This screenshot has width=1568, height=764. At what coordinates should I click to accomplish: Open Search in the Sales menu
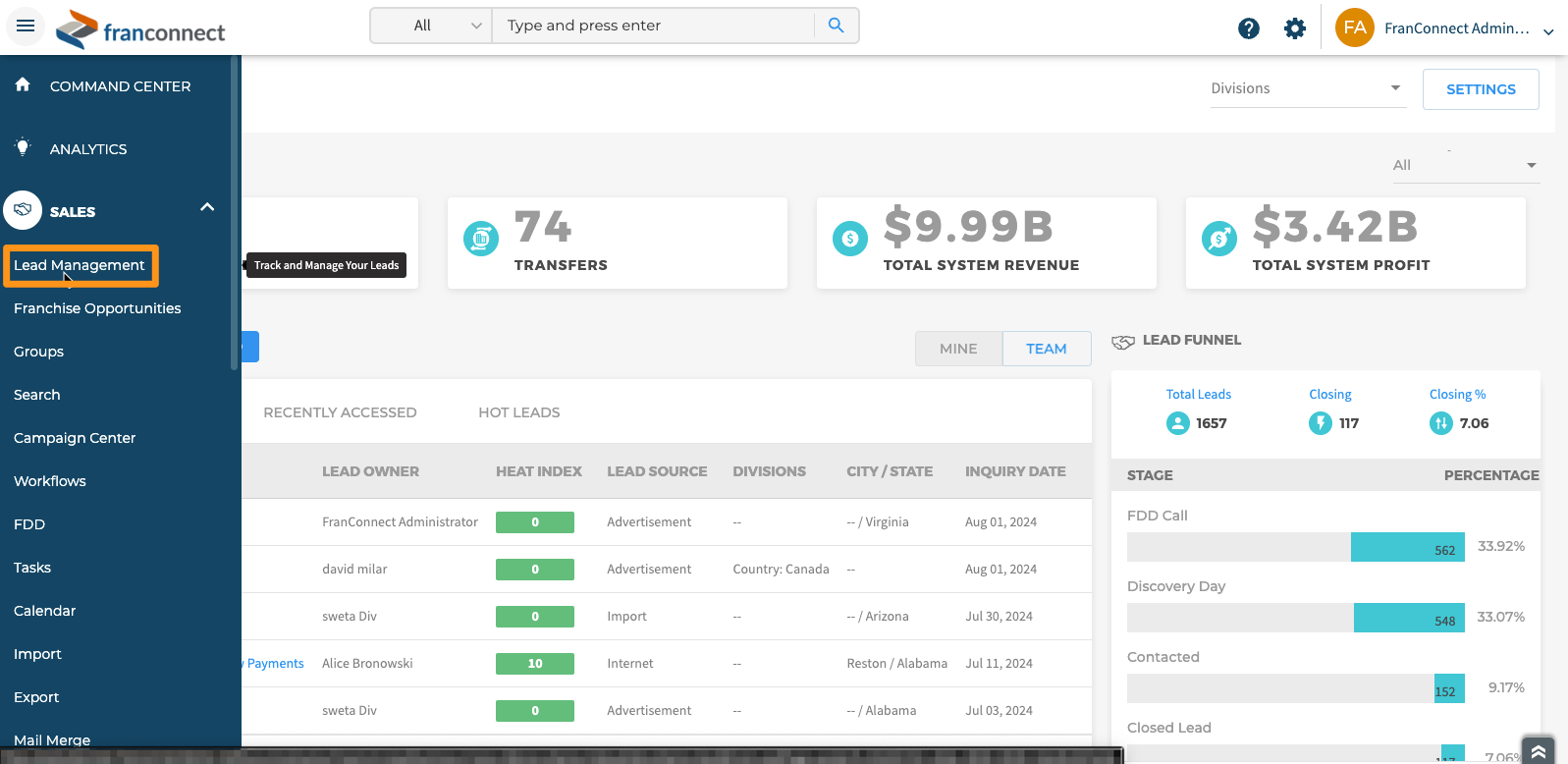point(36,395)
